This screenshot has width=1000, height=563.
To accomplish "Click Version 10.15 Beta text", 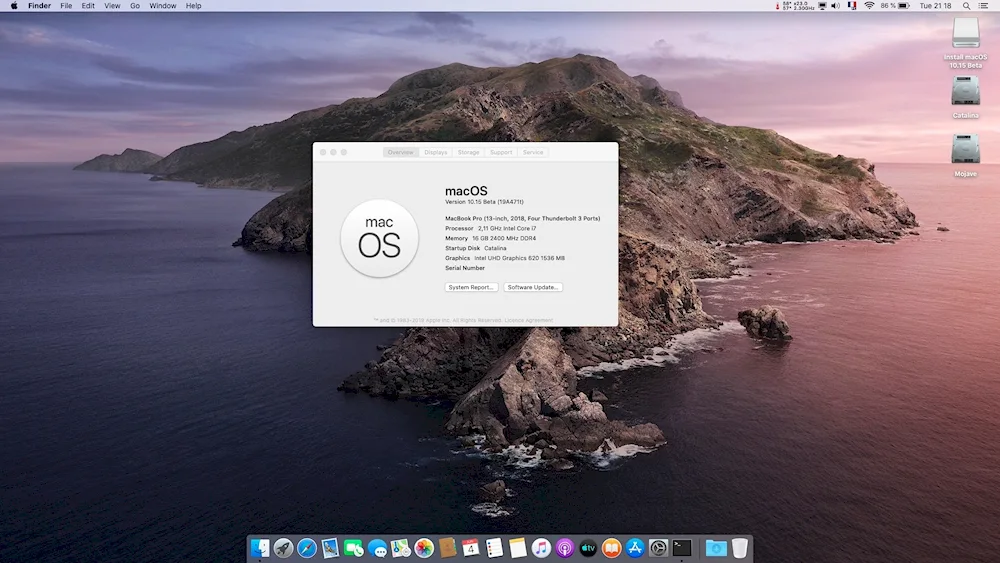I will (484, 202).
